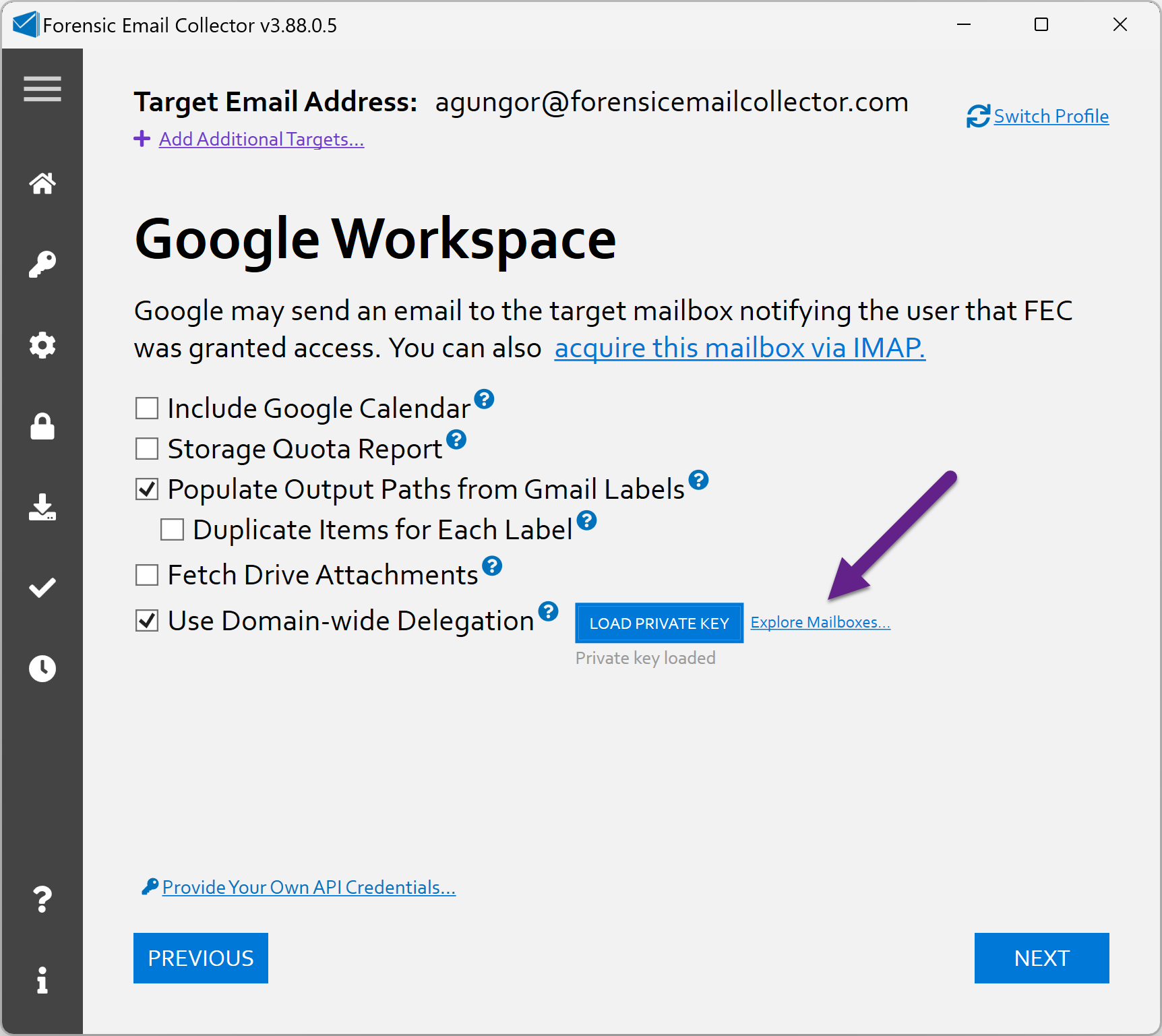Click help icon beside Populate Output Paths
Image resolution: width=1162 pixels, height=1036 pixels.
tap(698, 480)
